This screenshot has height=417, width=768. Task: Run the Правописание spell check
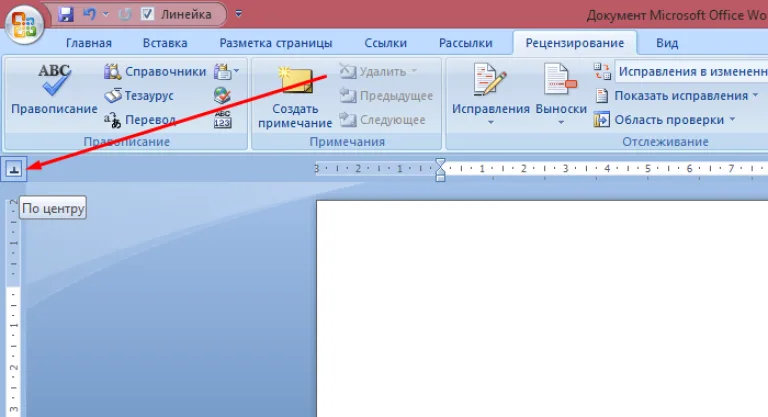click(54, 90)
